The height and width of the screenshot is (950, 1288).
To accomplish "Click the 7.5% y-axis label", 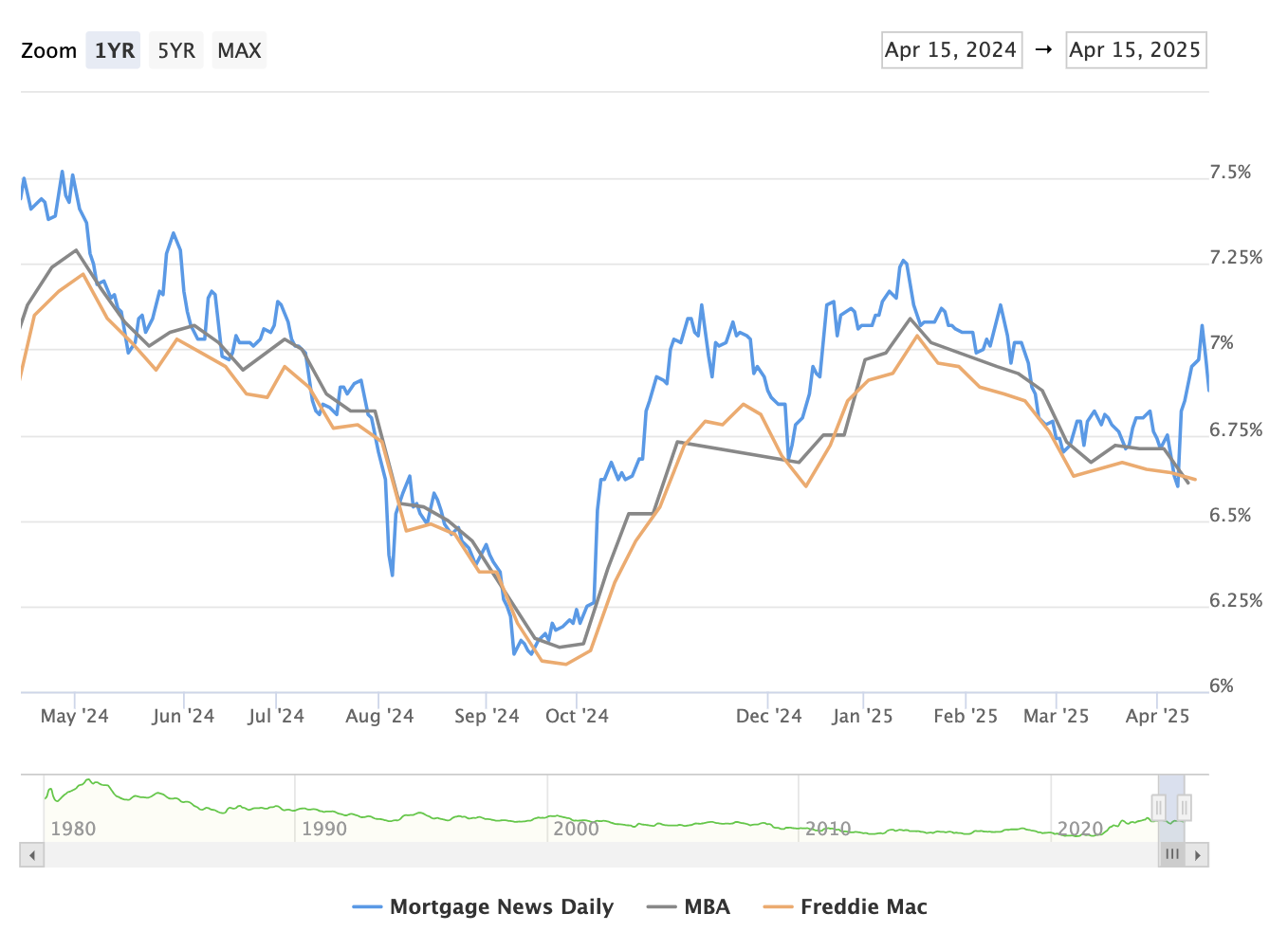I will (1230, 173).
